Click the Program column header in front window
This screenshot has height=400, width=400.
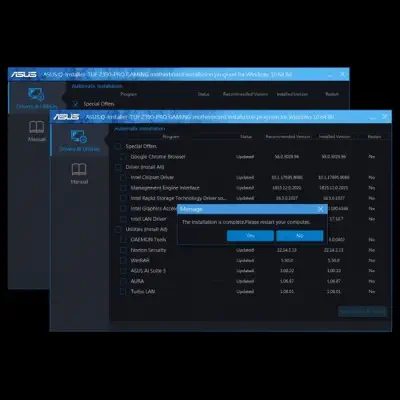click(x=171, y=137)
